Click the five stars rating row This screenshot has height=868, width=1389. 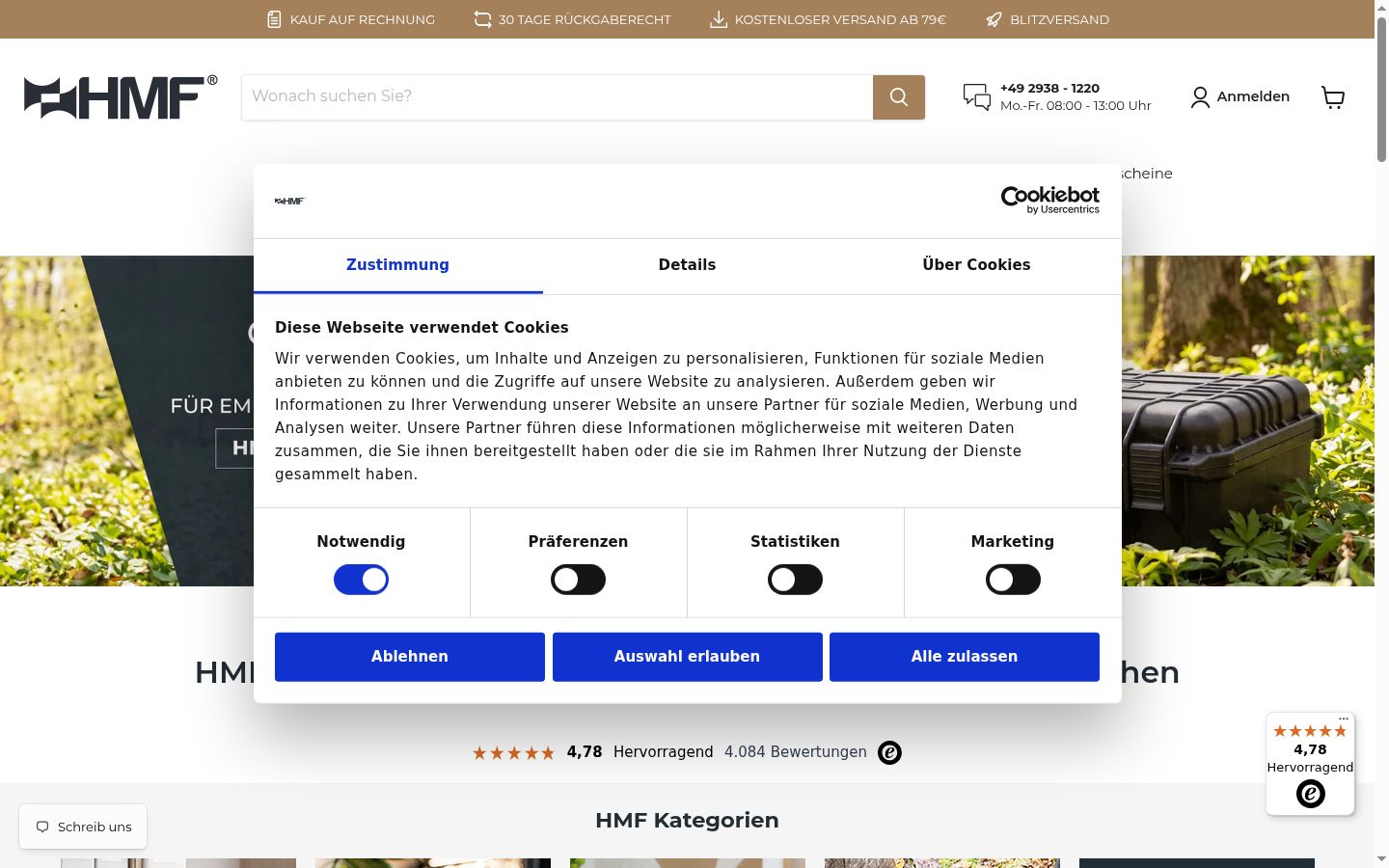click(x=513, y=752)
